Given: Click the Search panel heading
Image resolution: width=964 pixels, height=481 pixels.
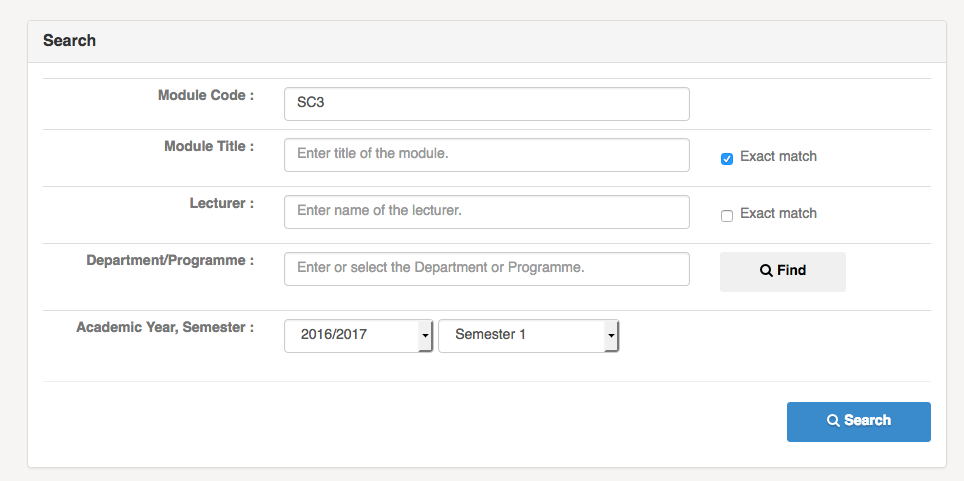Looking at the screenshot, I should (x=69, y=41).
